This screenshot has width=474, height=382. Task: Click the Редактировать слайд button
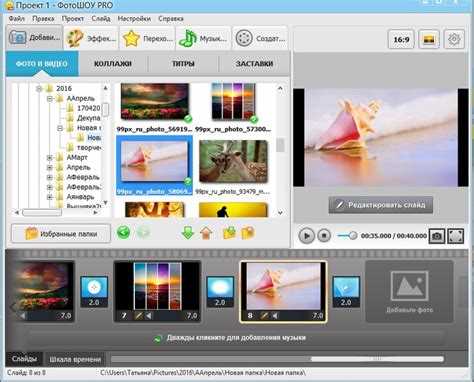click(x=381, y=205)
